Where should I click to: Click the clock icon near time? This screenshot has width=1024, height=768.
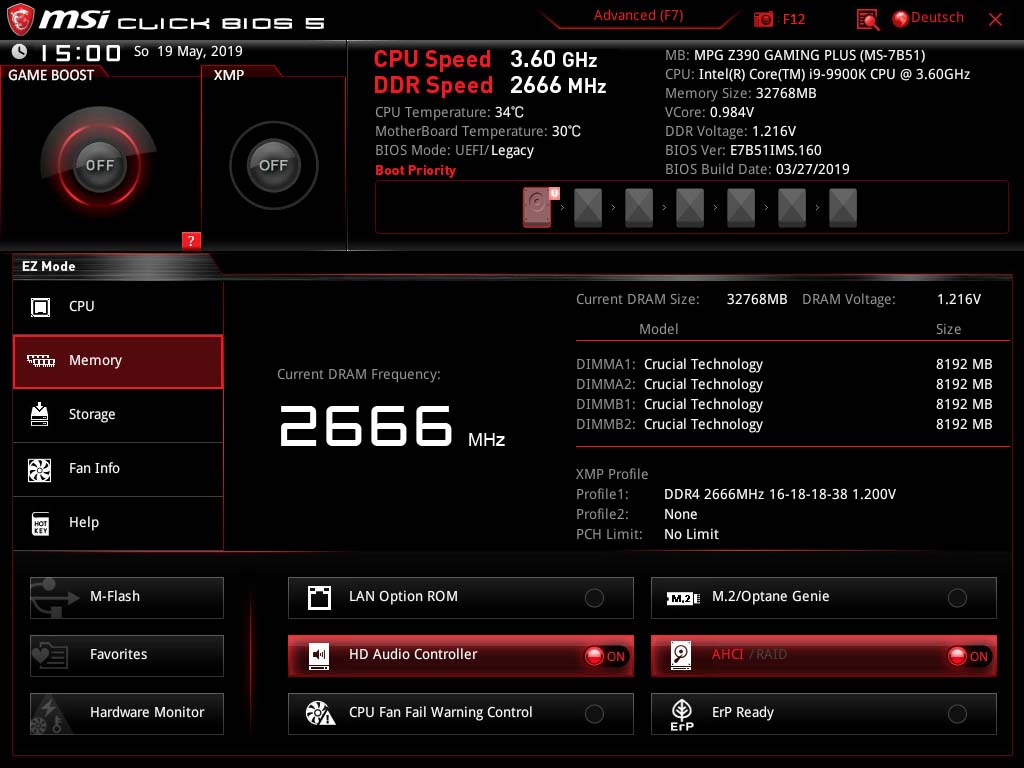[x=20, y=51]
